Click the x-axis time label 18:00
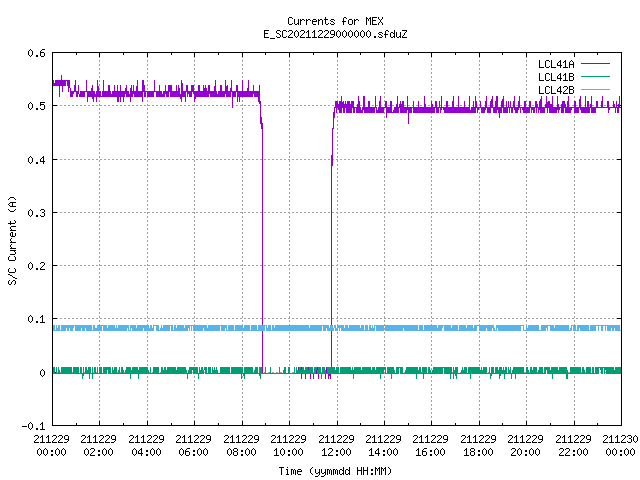Viewport: 640px width, 480px height. point(478,452)
